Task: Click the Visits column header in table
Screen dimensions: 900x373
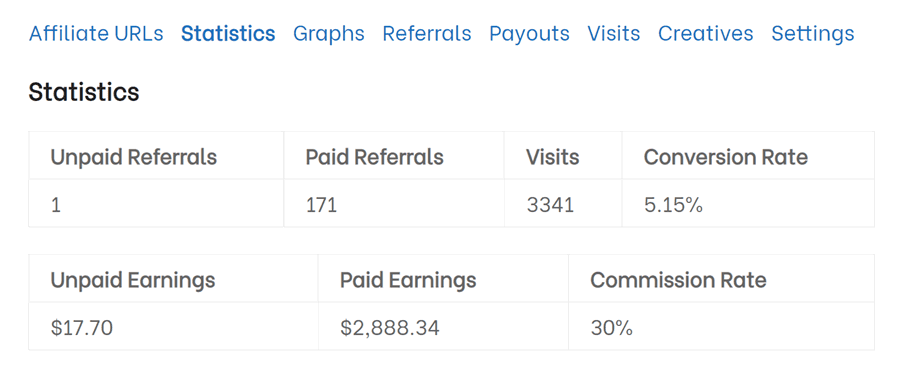Action: pos(553,157)
